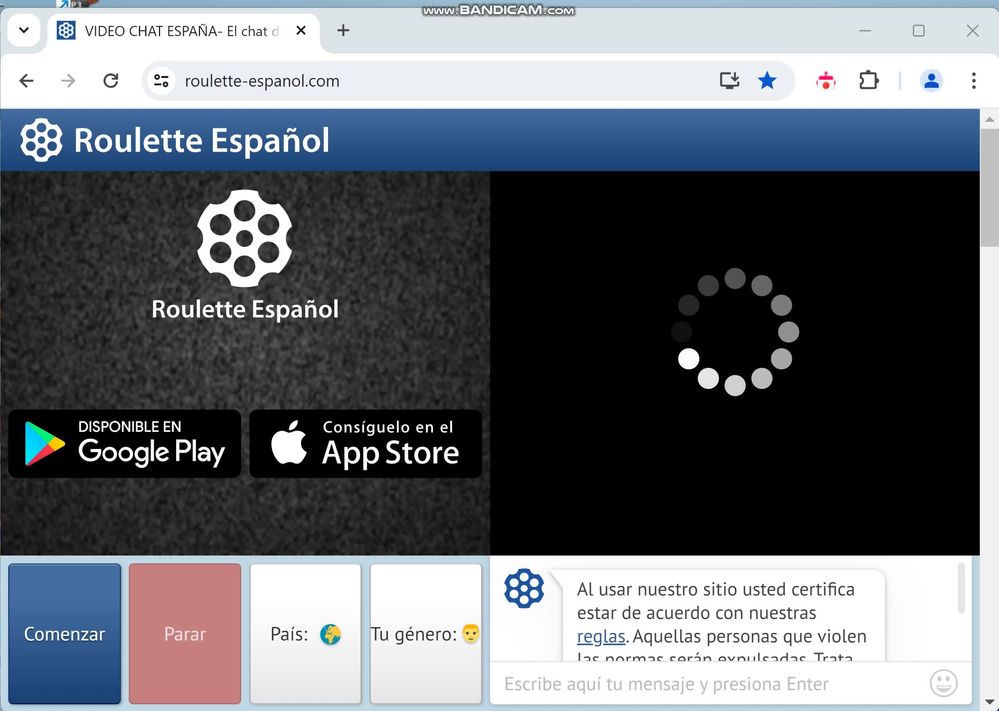This screenshot has height=711, width=999.
Task: Open the Google Play download badge
Action: coord(124,443)
